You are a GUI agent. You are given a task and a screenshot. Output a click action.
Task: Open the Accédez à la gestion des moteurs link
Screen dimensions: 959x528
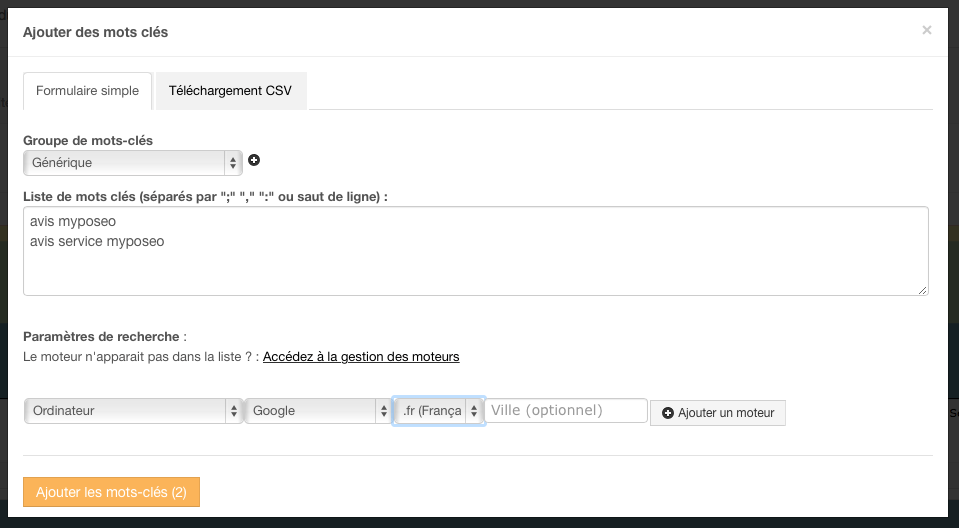361,357
